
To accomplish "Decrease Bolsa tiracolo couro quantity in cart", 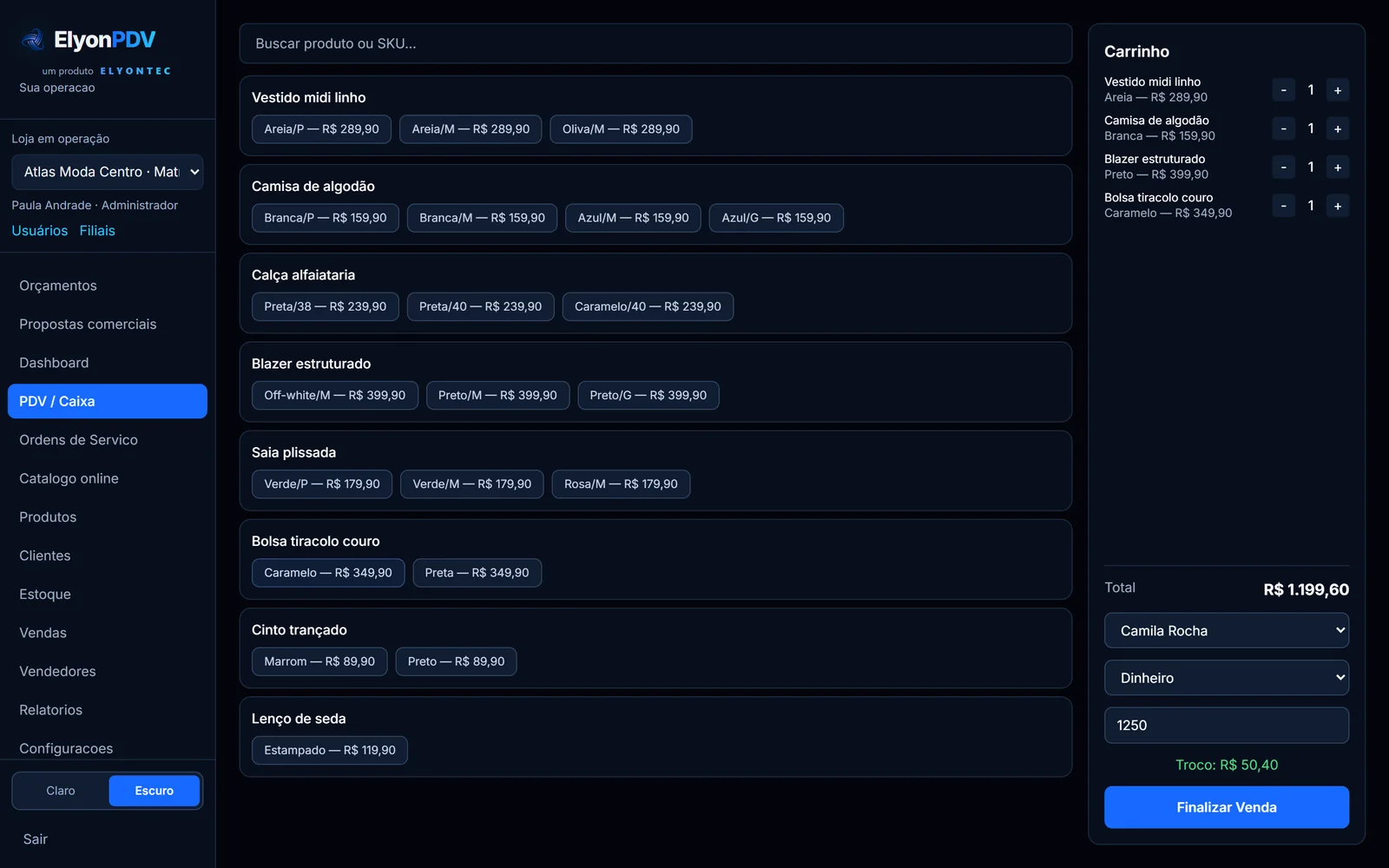I will 1283,206.
